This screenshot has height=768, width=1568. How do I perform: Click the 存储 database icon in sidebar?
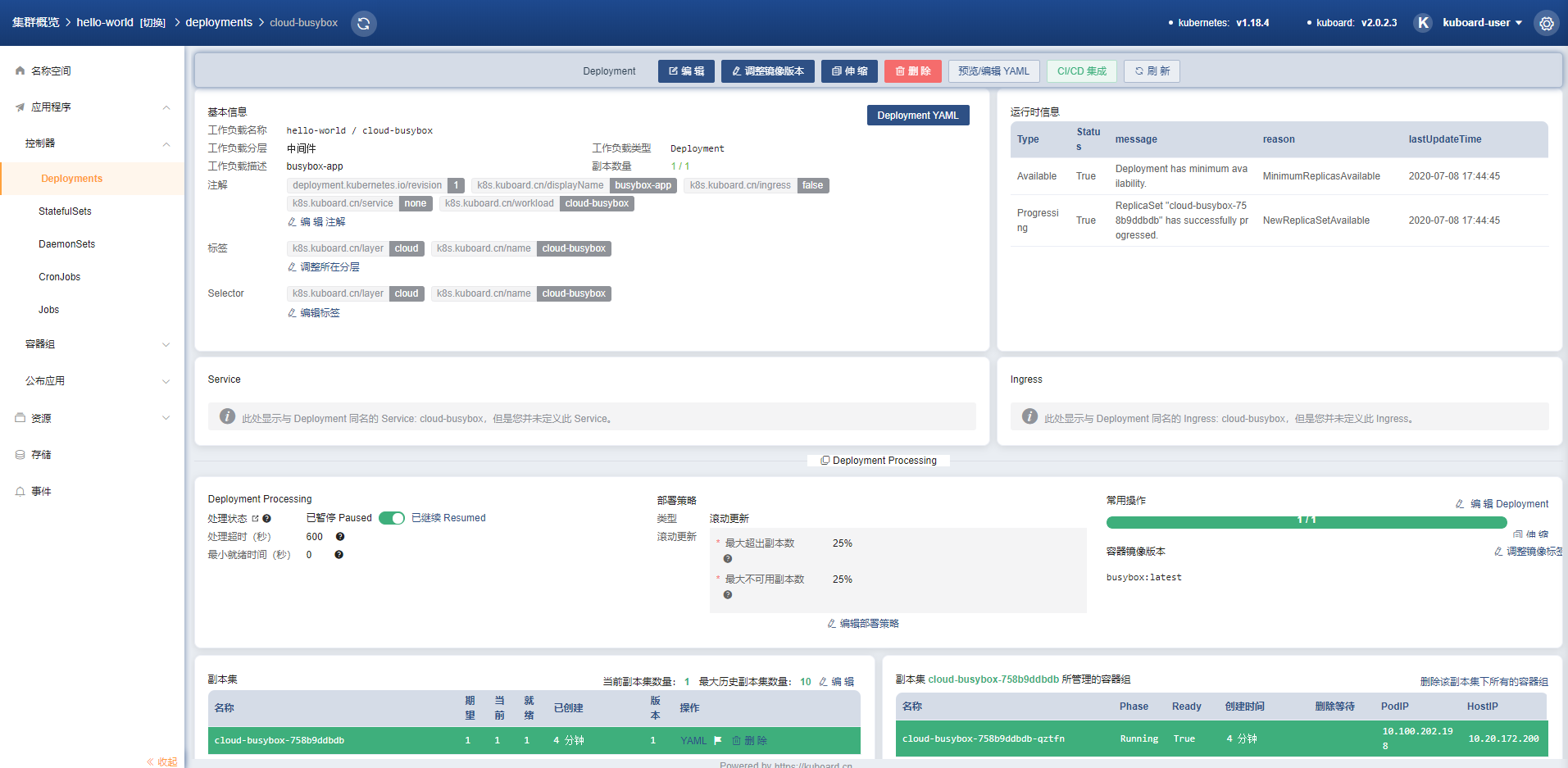(x=20, y=454)
